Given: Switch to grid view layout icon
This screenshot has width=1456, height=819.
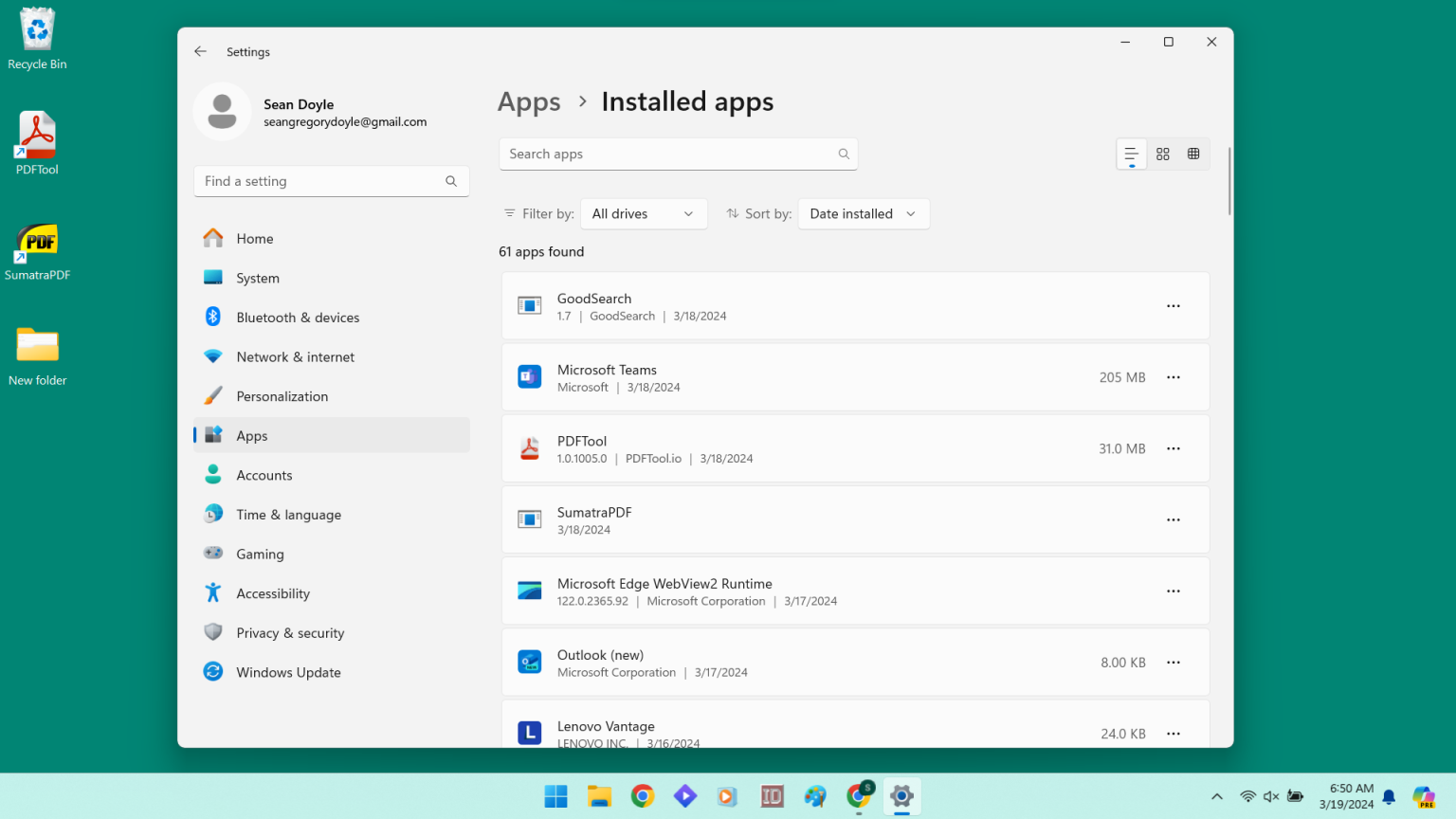Looking at the screenshot, I should point(1162,154).
